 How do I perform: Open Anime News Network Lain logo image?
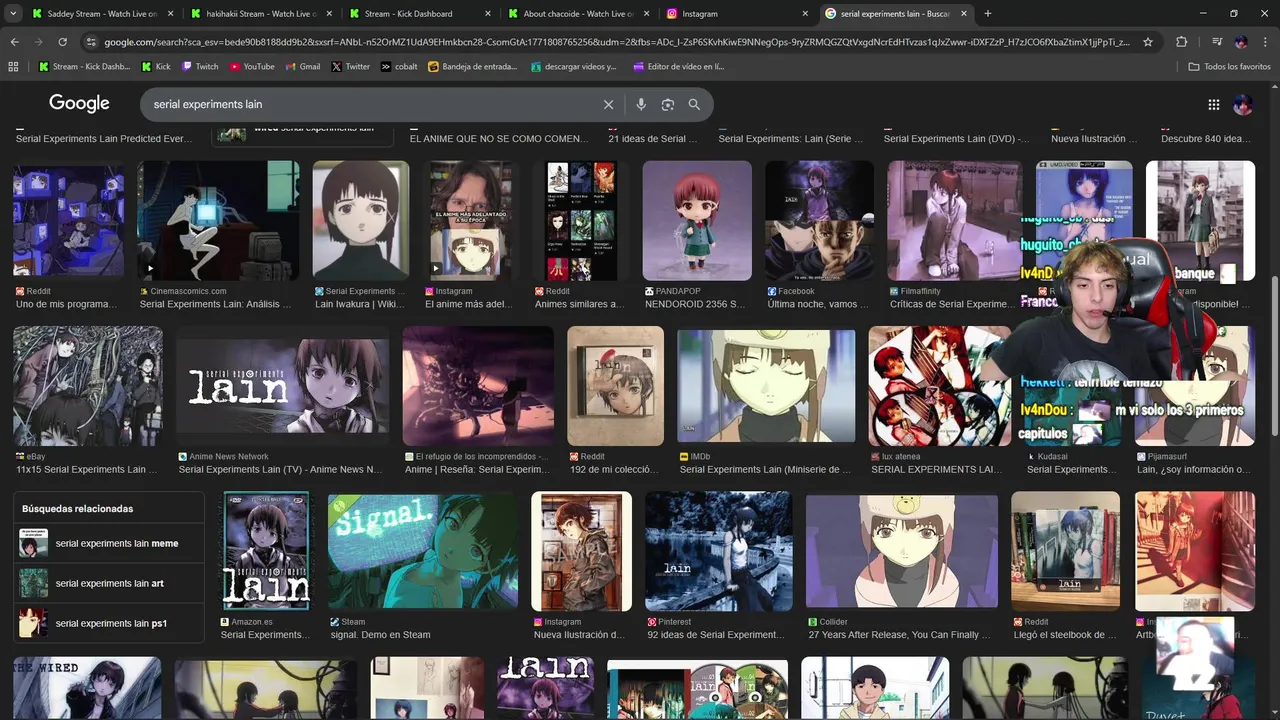click(x=283, y=386)
